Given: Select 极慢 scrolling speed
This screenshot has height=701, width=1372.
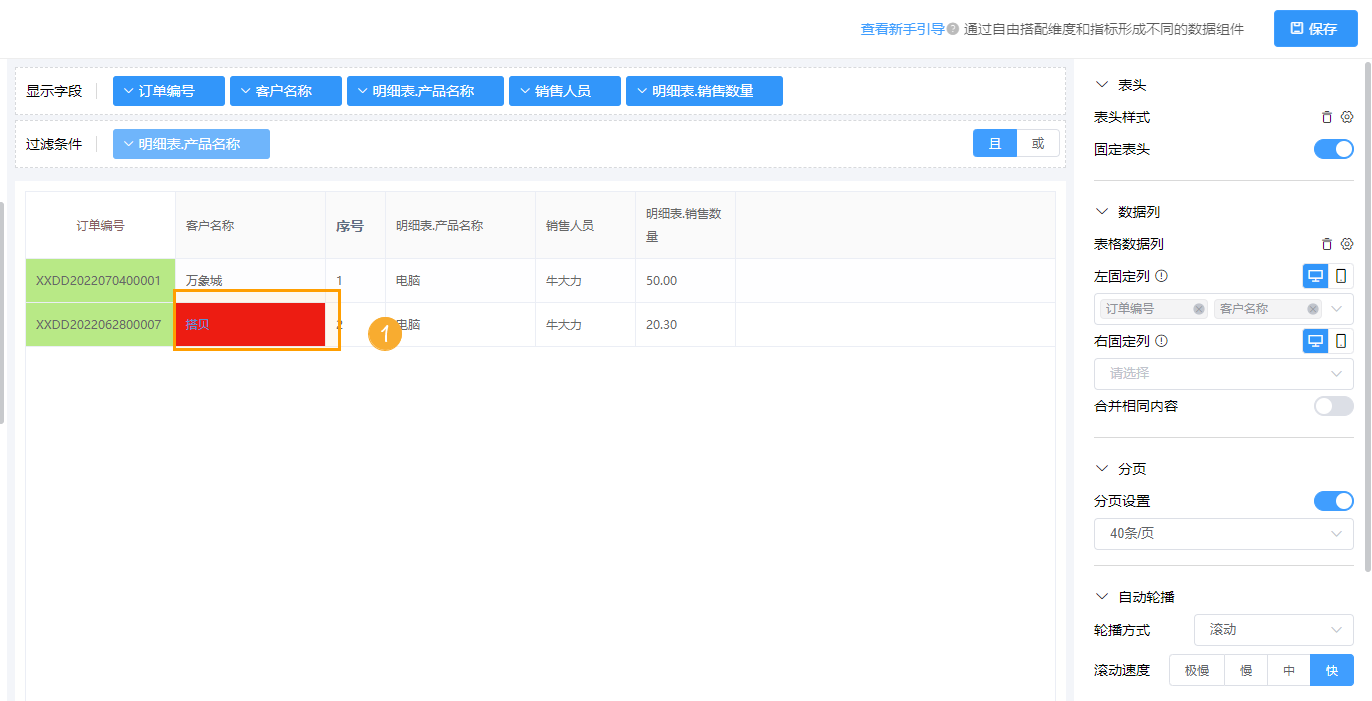Looking at the screenshot, I should pyautogui.click(x=1196, y=669).
